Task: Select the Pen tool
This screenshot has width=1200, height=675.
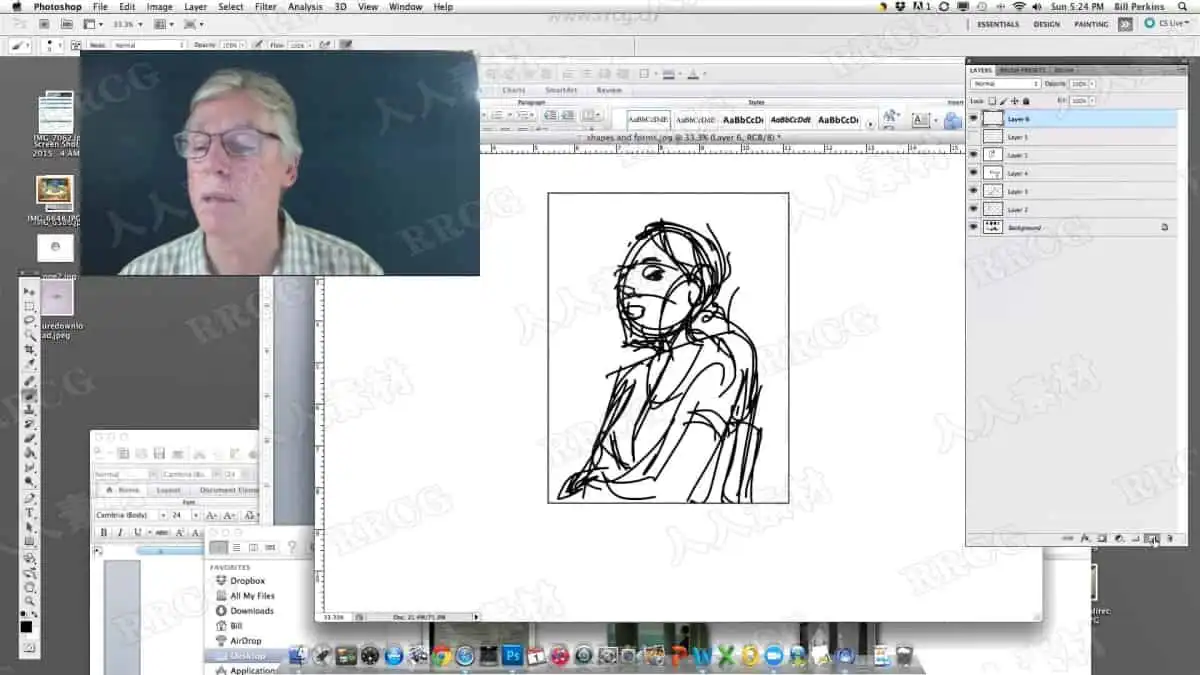Action: pyautogui.click(x=29, y=497)
